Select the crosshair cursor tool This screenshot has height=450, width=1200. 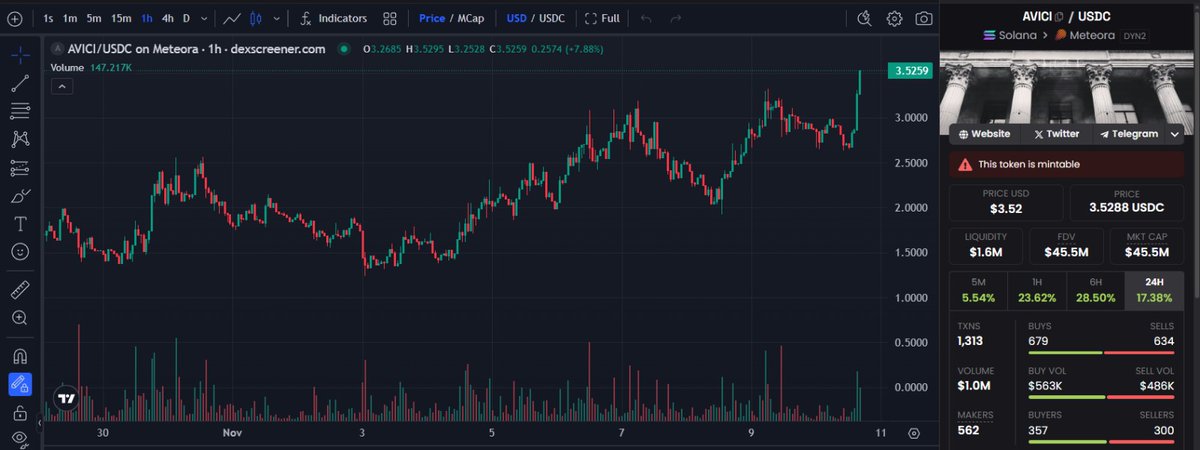[19, 55]
